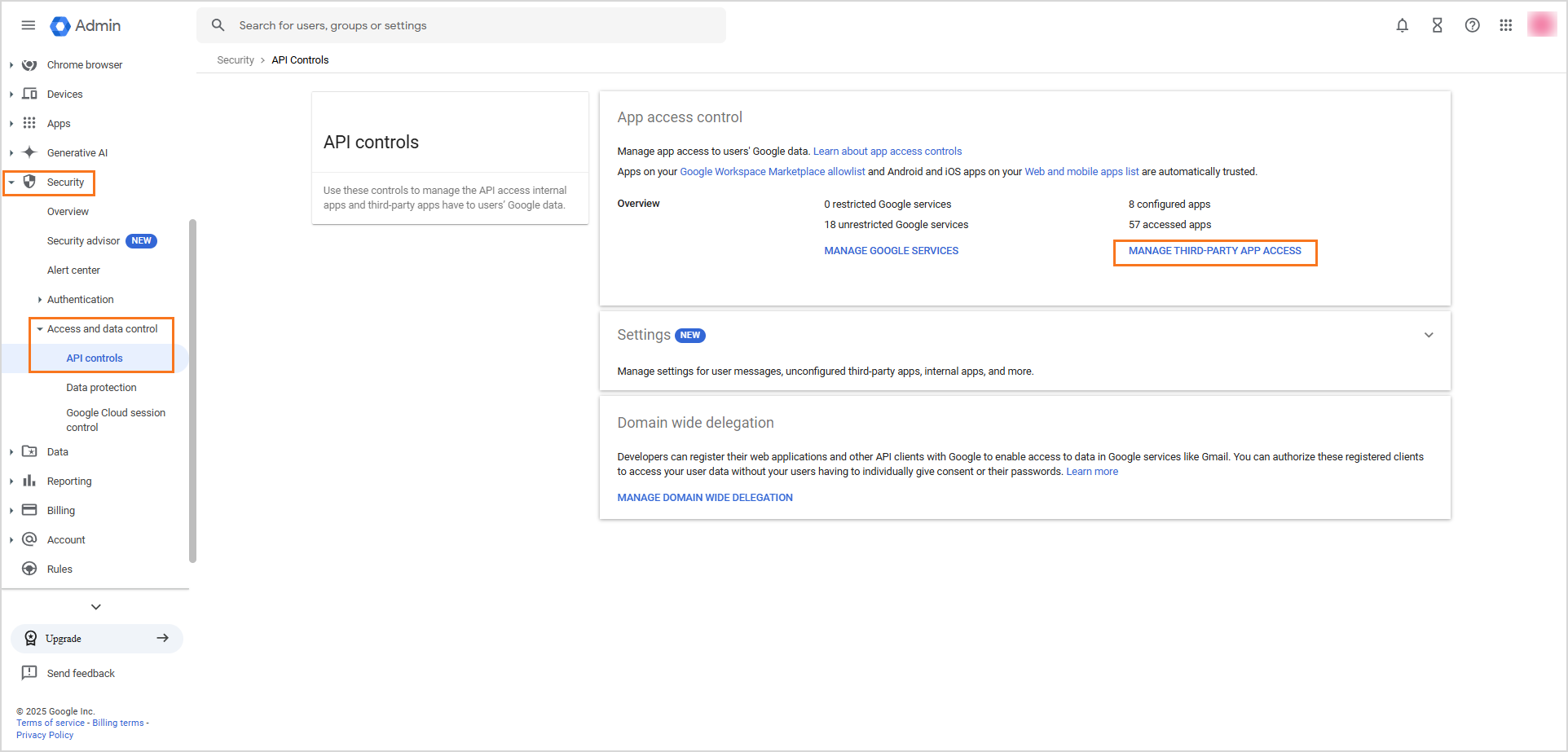
Task: Open Data protection menu item
Action: (x=101, y=388)
